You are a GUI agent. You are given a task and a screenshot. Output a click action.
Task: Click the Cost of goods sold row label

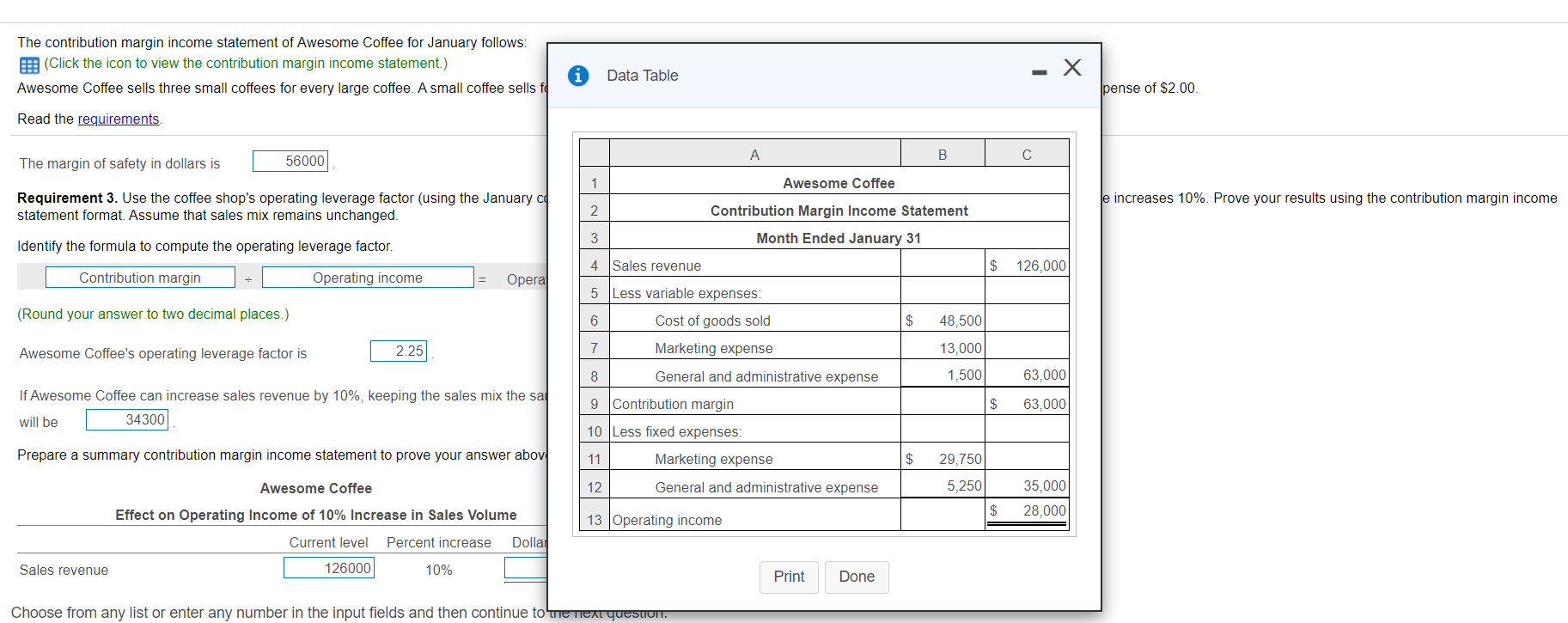[x=712, y=321]
